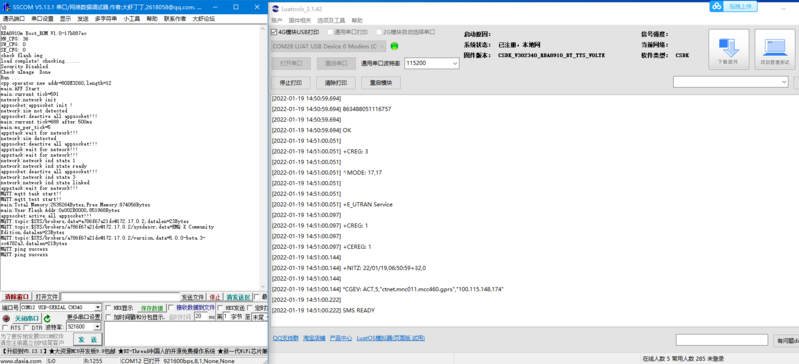The image size is (799, 364).
Task: Open 产品中心 link
Action: pyautogui.click(x=340, y=338)
